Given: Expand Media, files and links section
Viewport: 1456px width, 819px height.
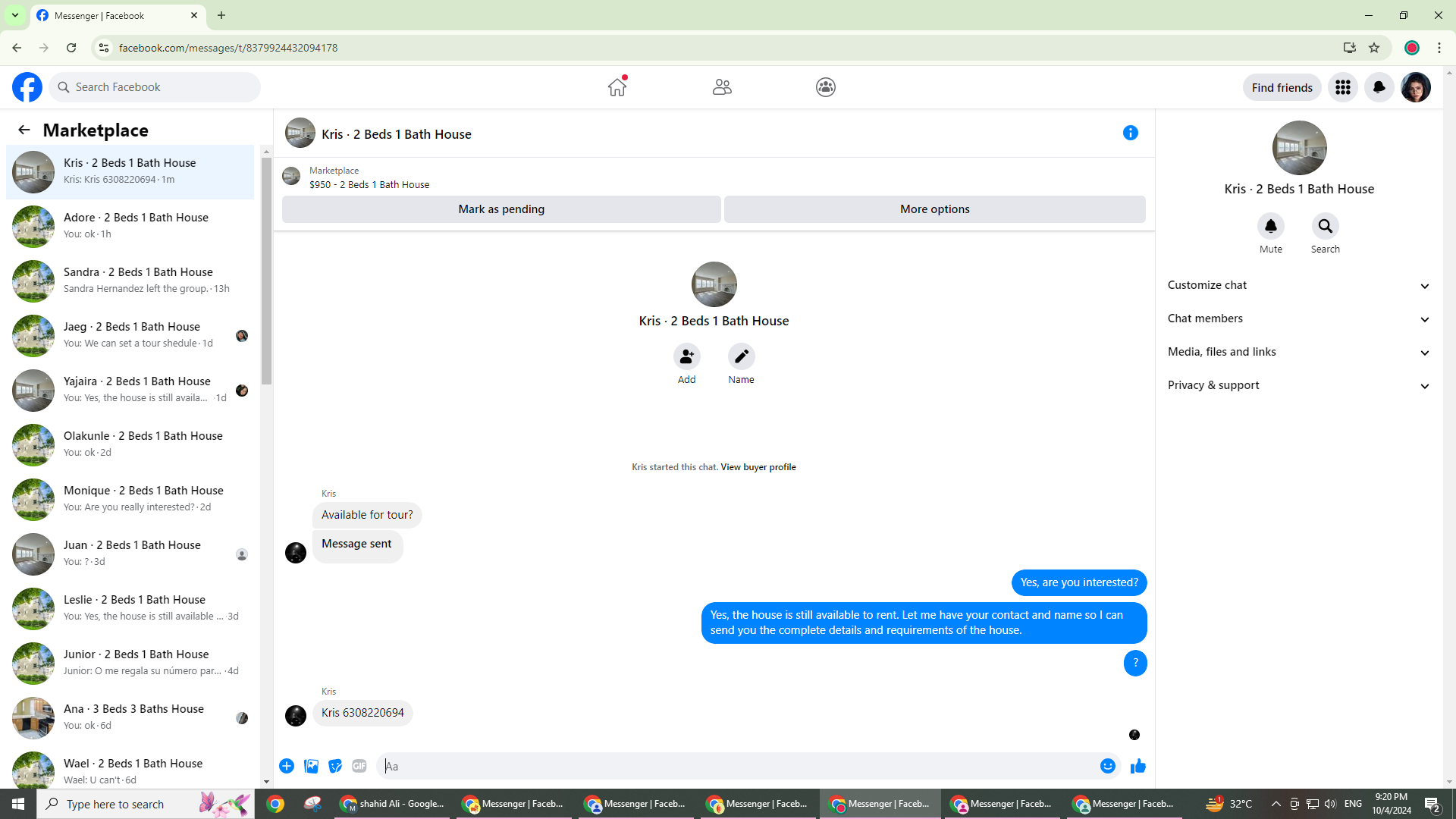Looking at the screenshot, I should pyautogui.click(x=1300, y=352).
